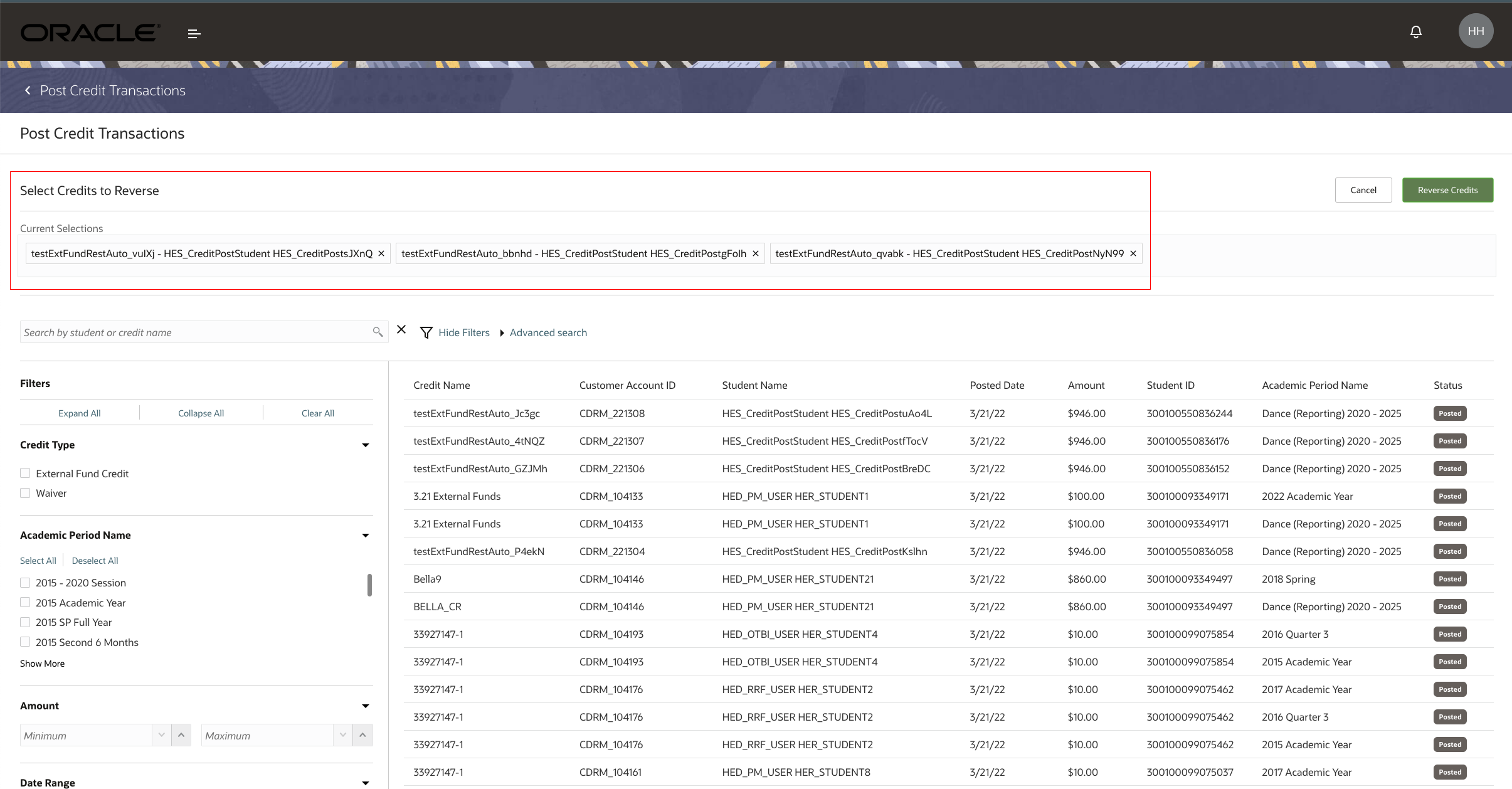
Task: Open the Minimum amount dropdown arrow
Action: [x=161, y=735]
